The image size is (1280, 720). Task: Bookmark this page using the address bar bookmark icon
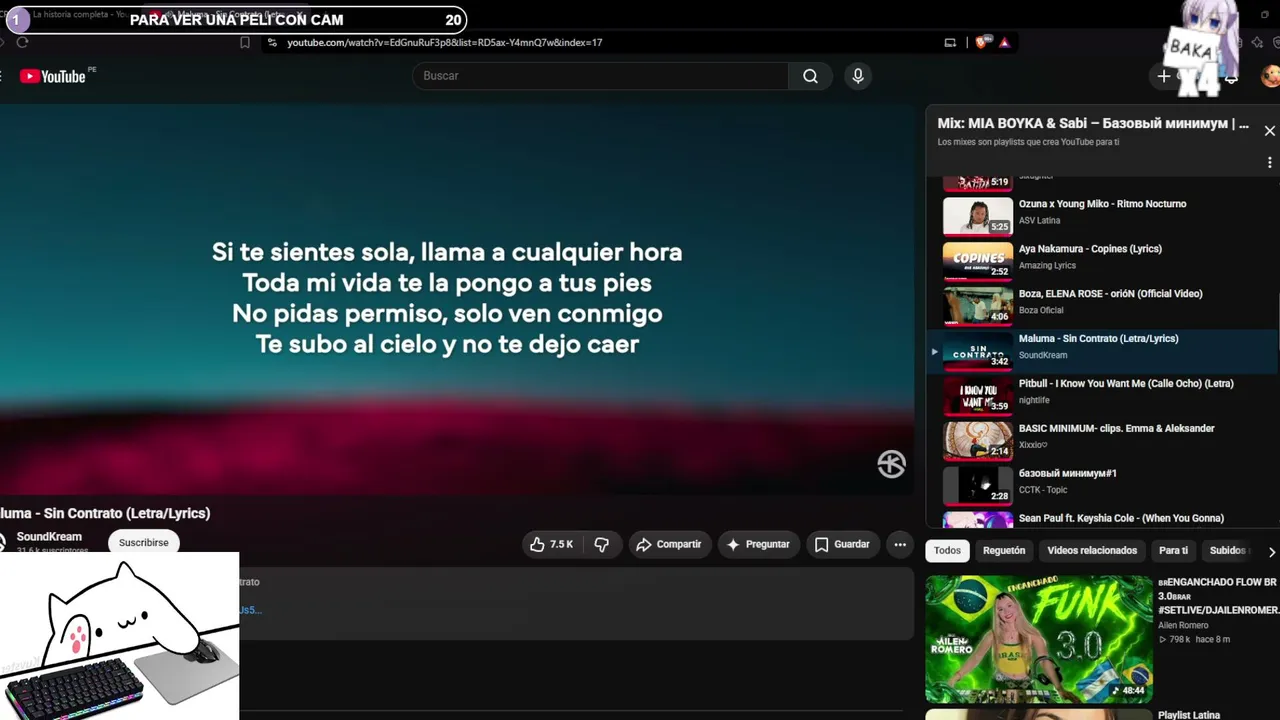(x=244, y=42)
